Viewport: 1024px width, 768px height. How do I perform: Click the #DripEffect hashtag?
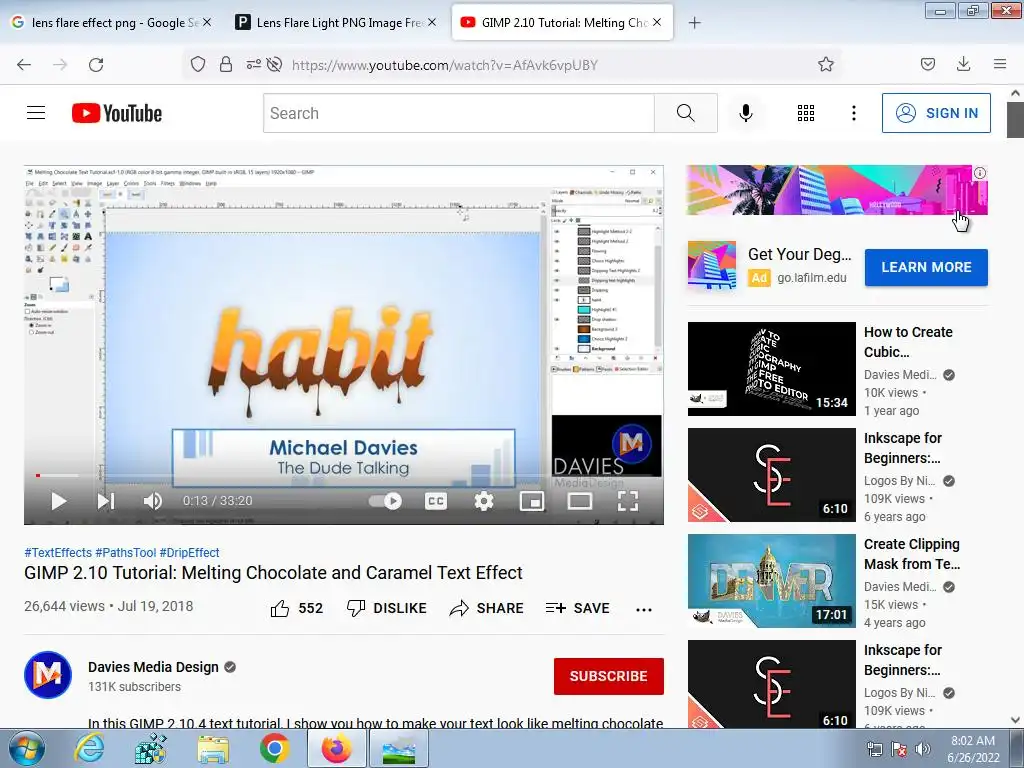pos(189,552)
